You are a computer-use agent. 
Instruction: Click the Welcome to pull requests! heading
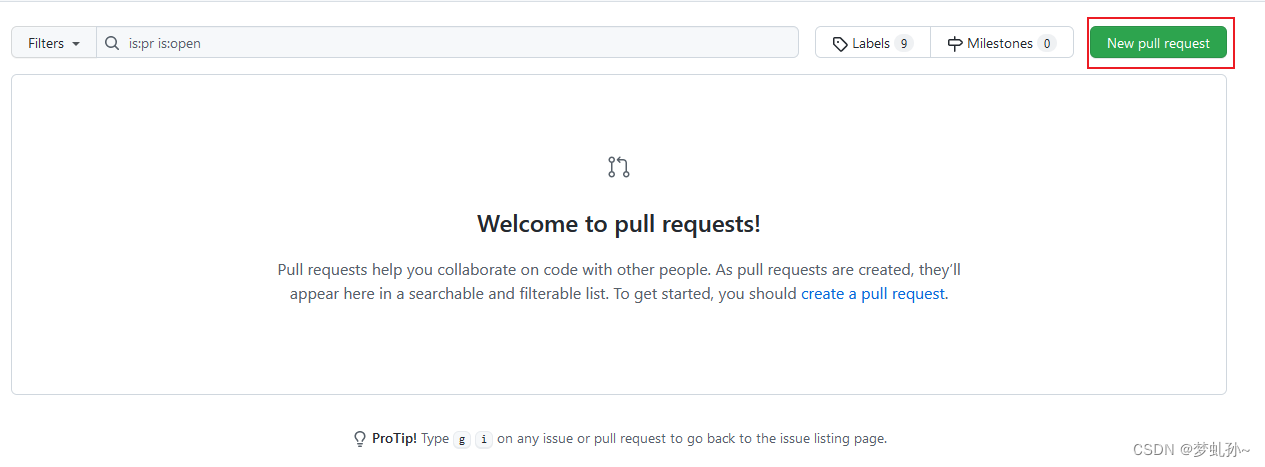[x=619, y=224]
